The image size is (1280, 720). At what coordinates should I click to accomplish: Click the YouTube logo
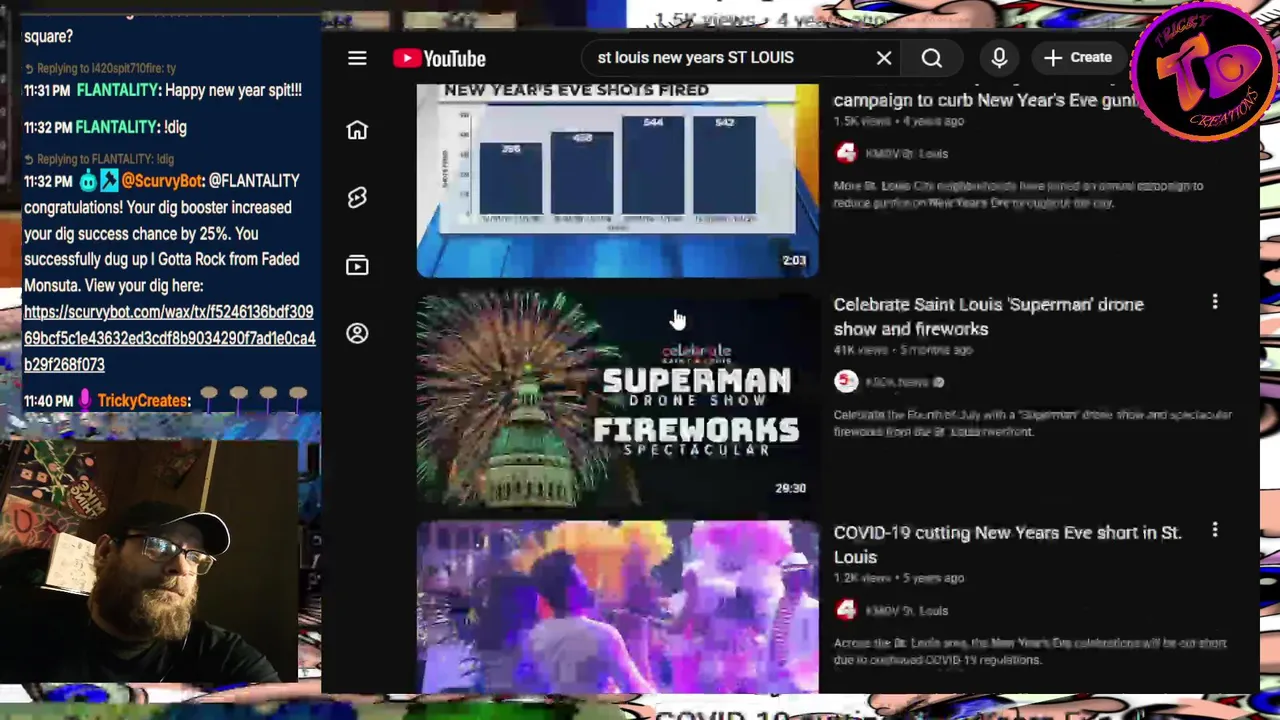pyautogui.click(x=439, y=58)
